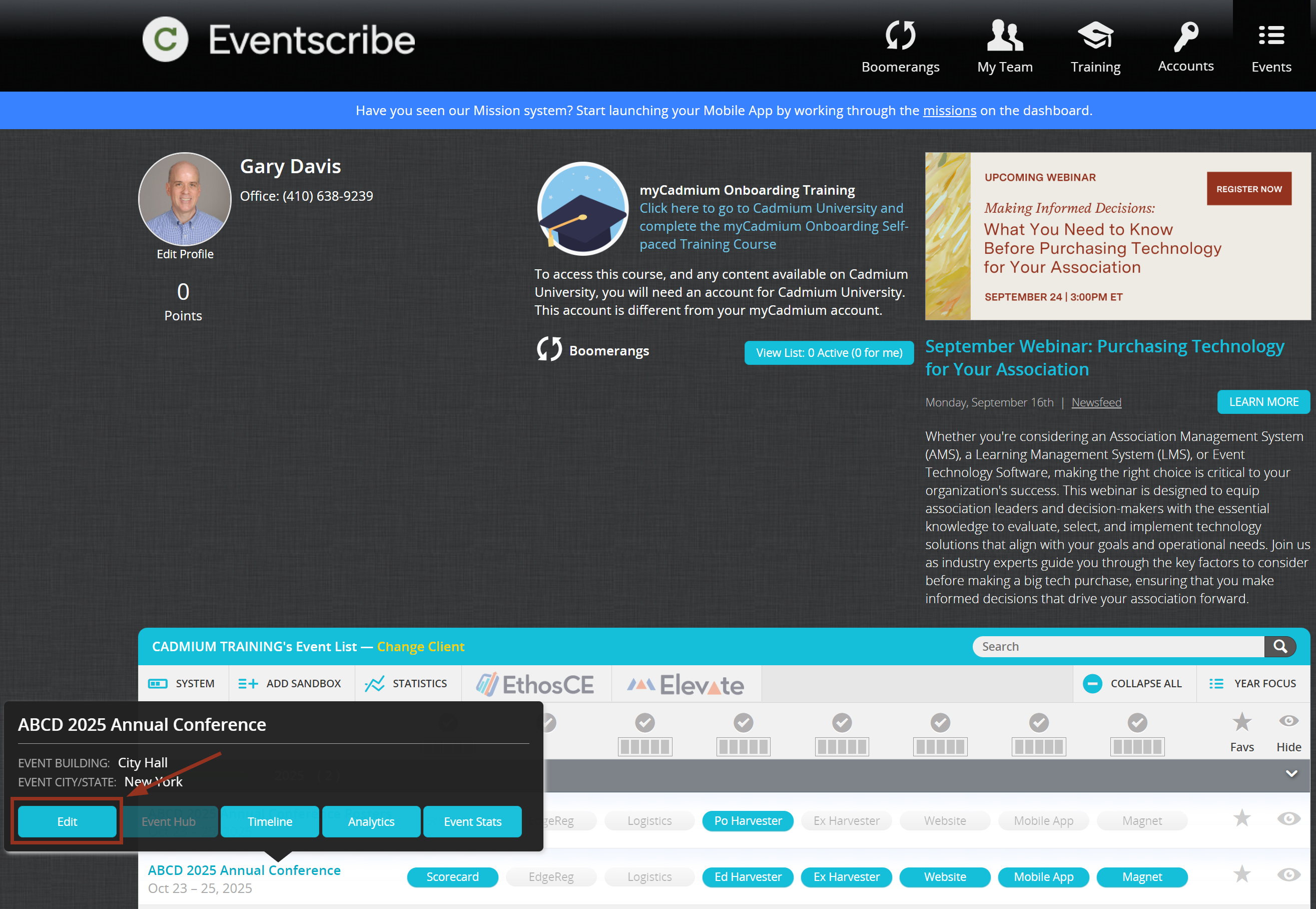This screenshot has width=1316, height=909.
Task: Click the search magnifier button
Action: coord(1279,646)
